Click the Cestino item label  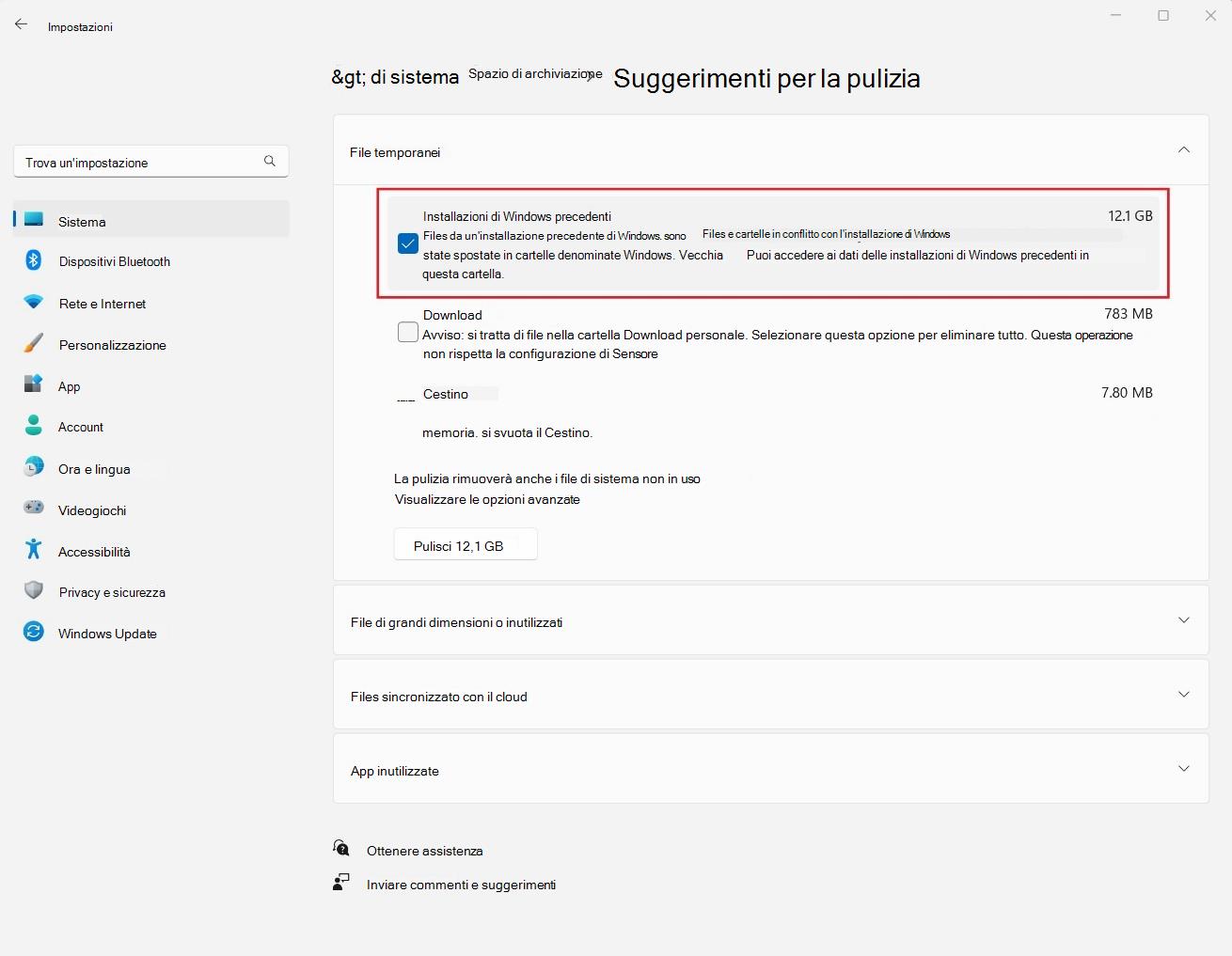(446, 394)
